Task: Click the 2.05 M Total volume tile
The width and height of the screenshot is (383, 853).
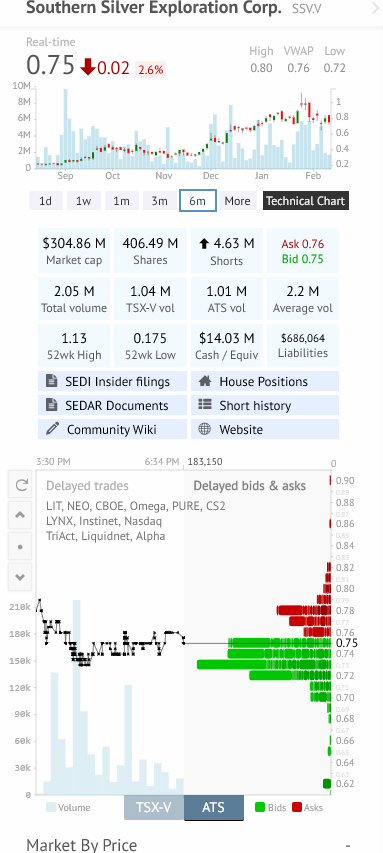Action: (x=74, y=299)
